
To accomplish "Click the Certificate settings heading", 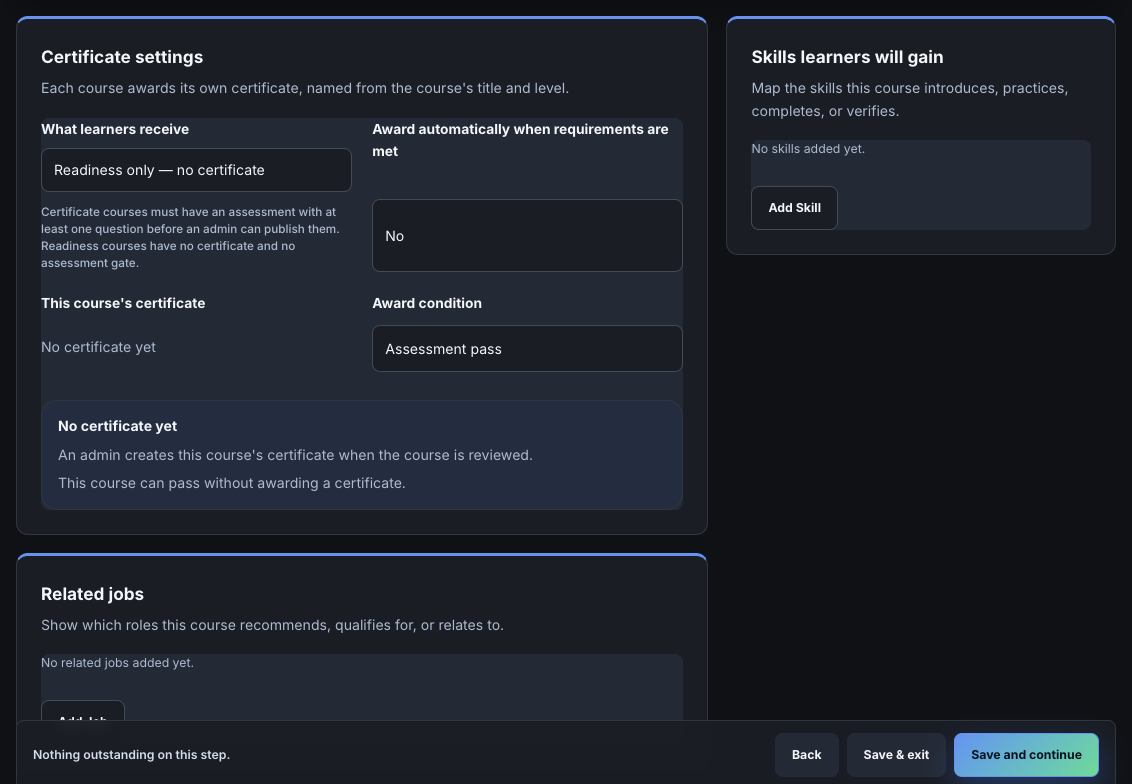I will pyautogui.click(x=122, y=57).
